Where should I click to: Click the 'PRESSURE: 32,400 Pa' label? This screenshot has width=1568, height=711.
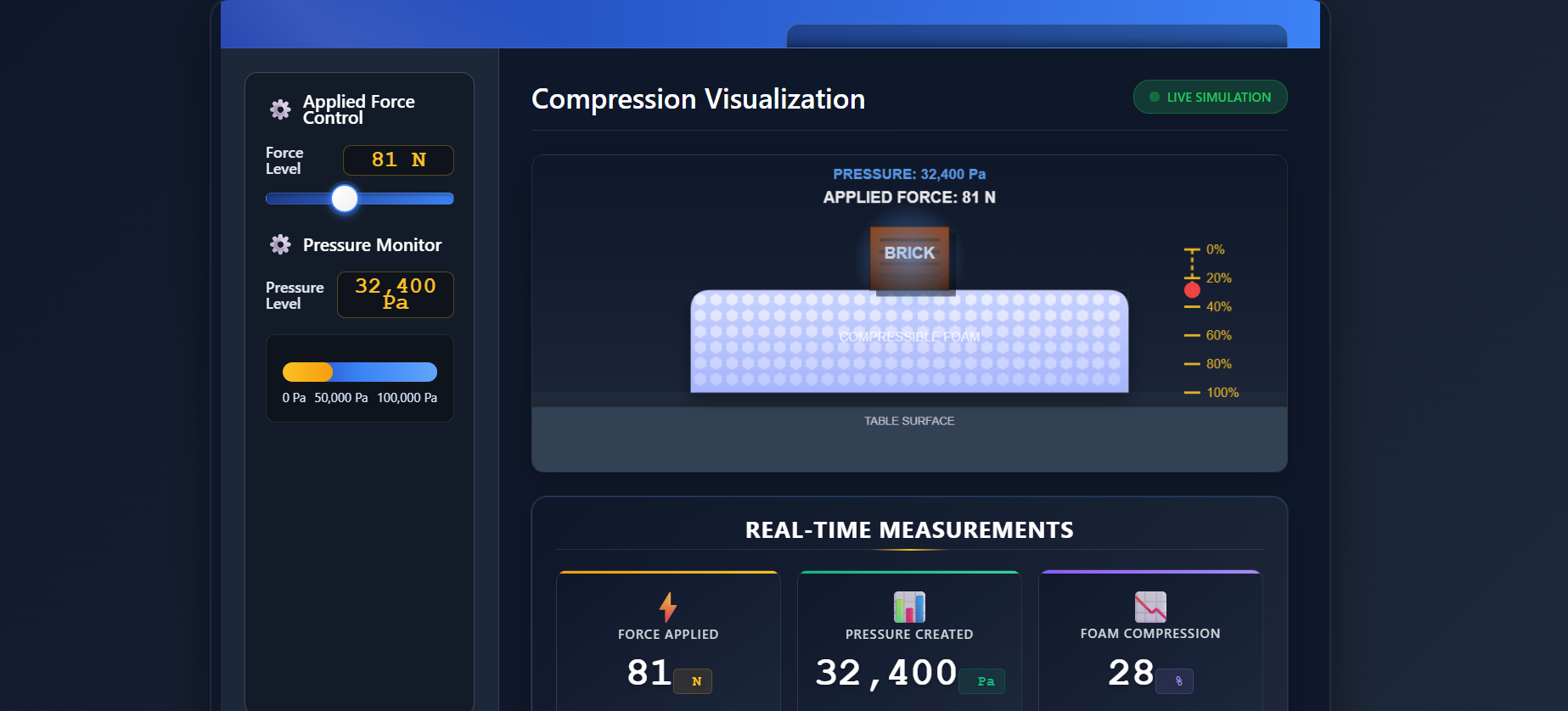coord(909,174)
